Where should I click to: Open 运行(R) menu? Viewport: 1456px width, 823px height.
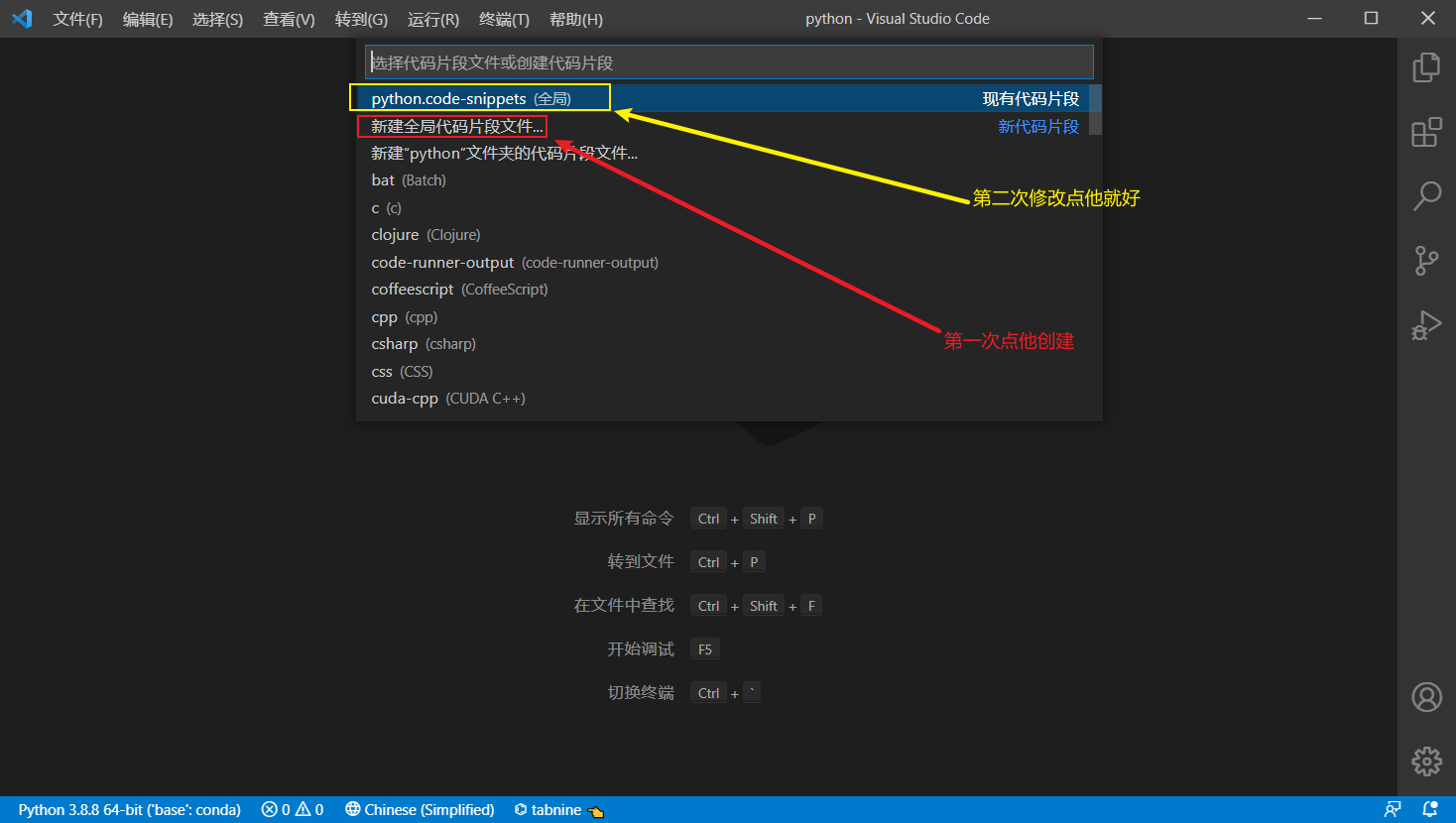433,19
